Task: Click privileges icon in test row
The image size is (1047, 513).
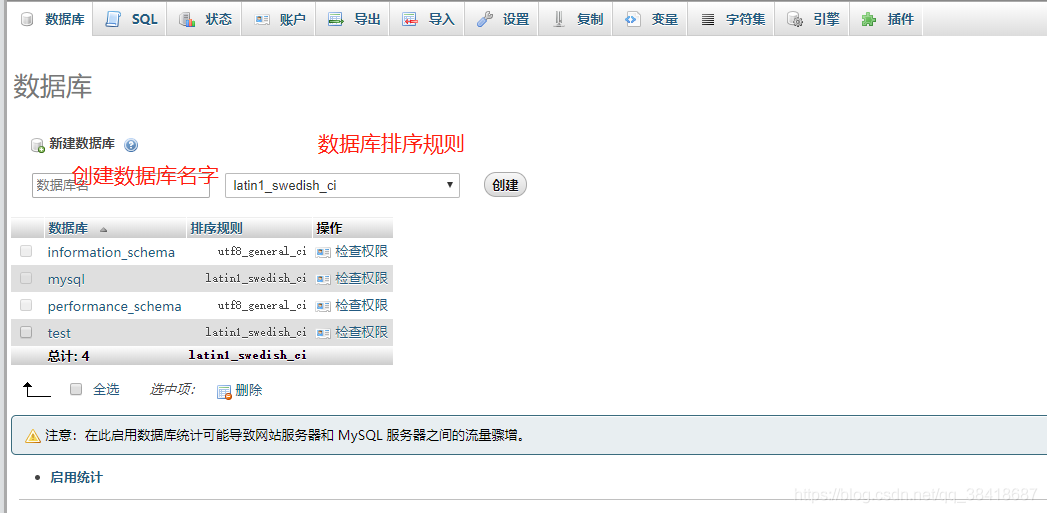Action: pyautogui.click(x=323, y=333)
